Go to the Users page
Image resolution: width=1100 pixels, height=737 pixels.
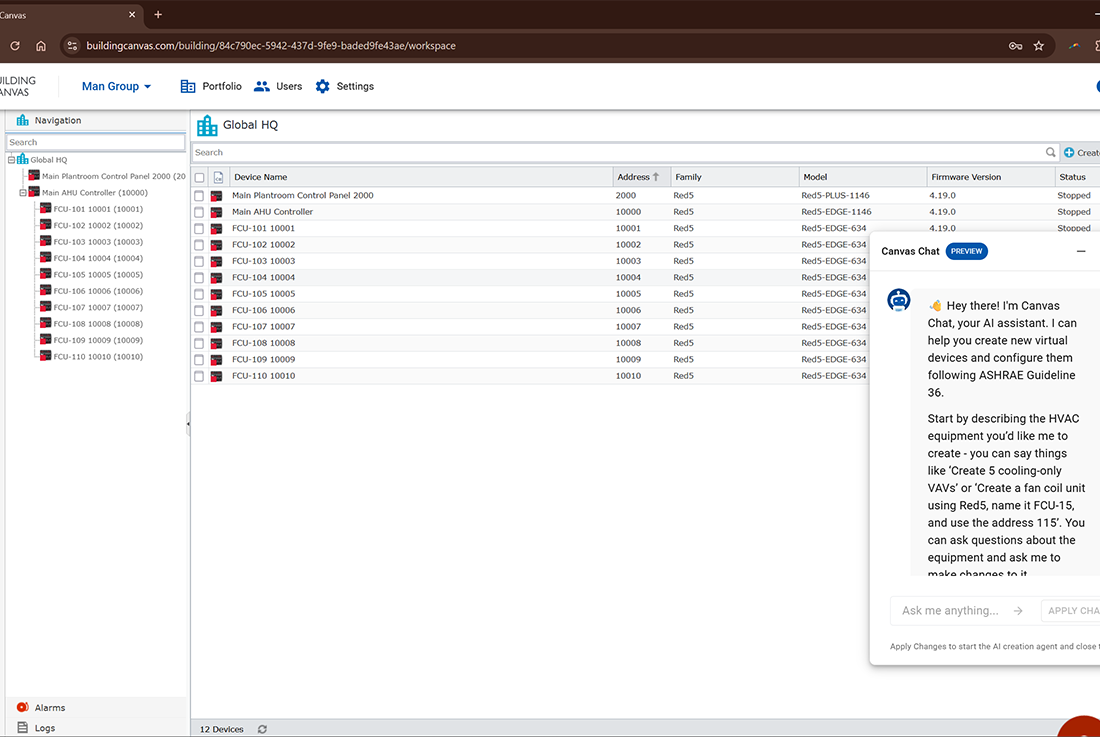pos(278,87)
